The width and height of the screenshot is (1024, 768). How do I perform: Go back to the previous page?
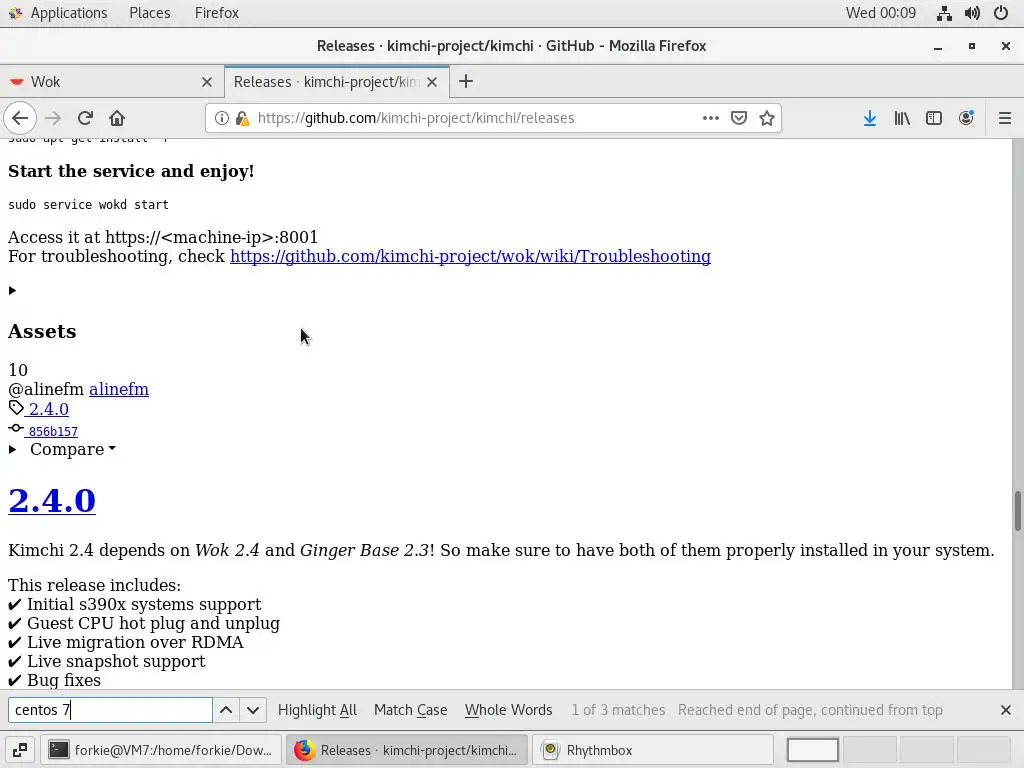point(20,118)
